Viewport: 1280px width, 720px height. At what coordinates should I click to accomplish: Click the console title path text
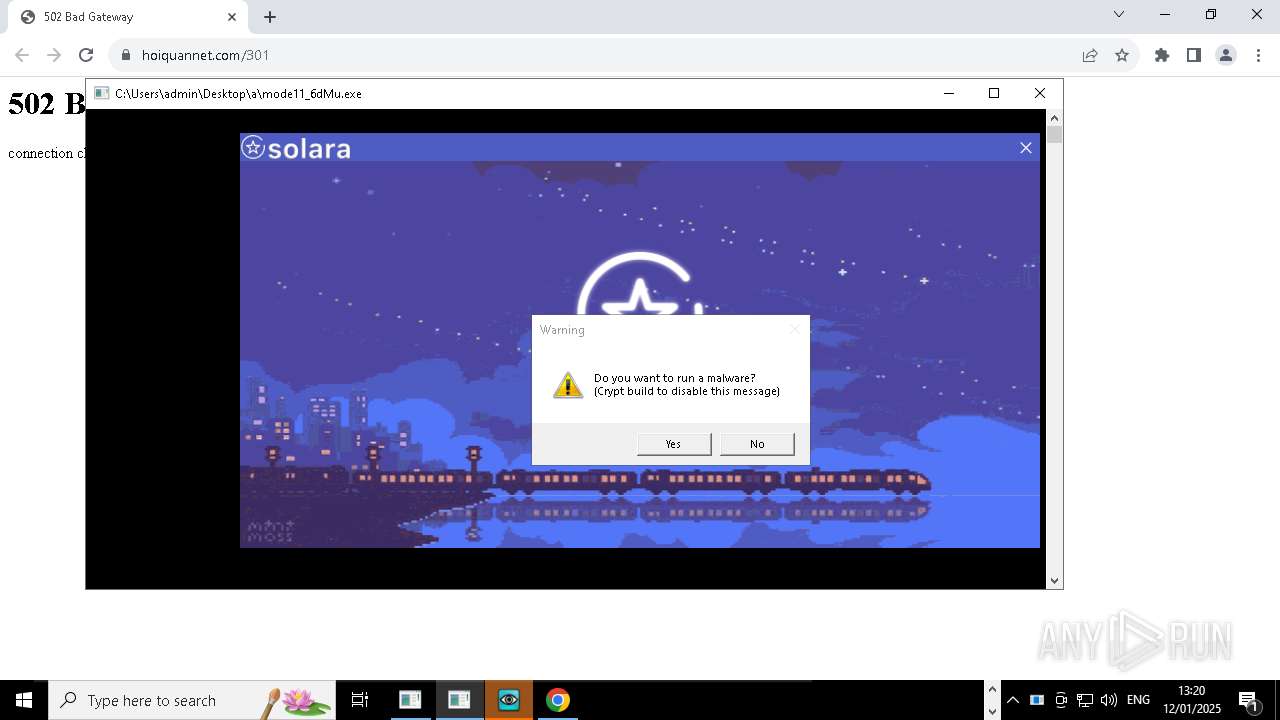point(238,94)
